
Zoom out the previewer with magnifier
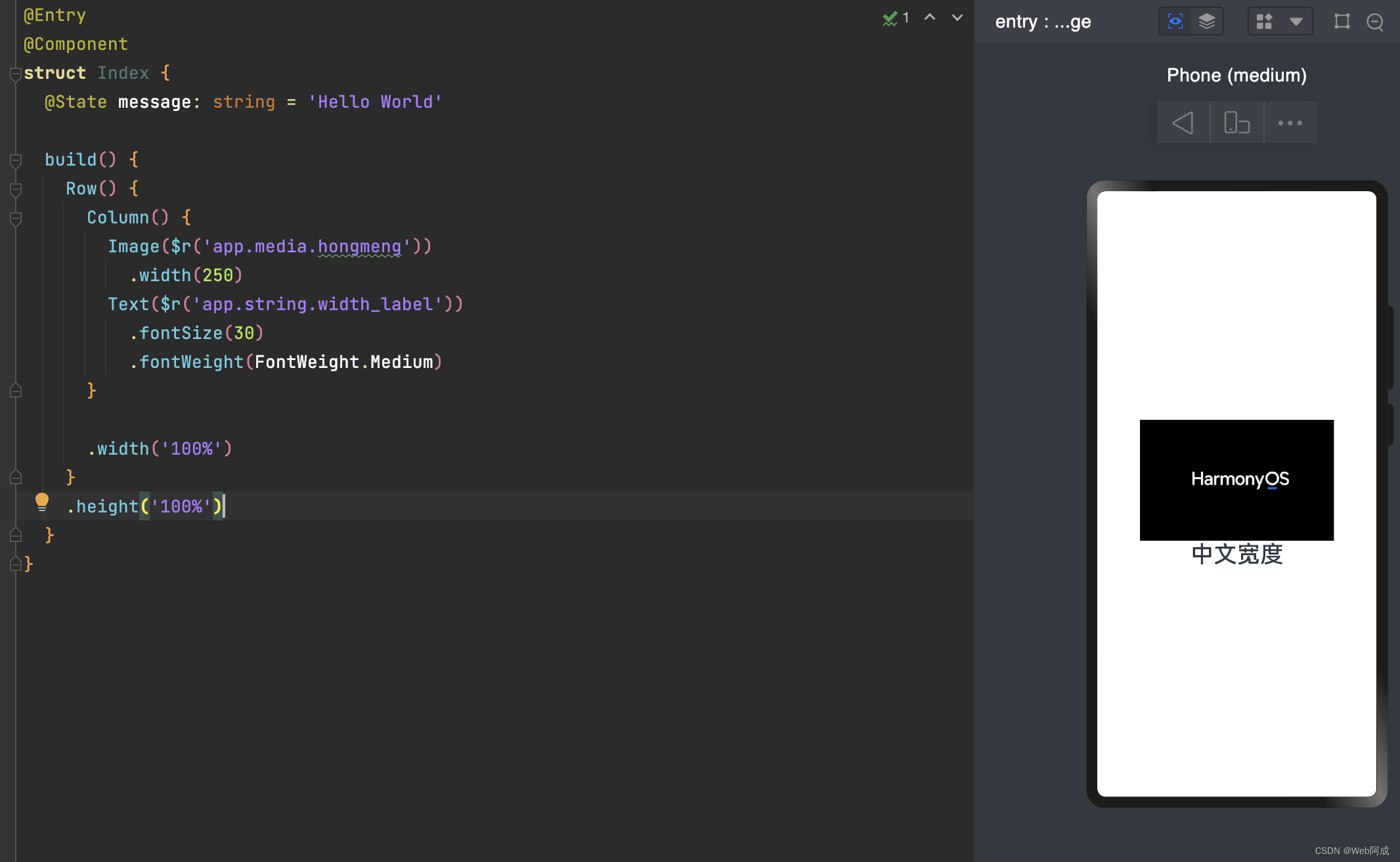coord(1375,22)
